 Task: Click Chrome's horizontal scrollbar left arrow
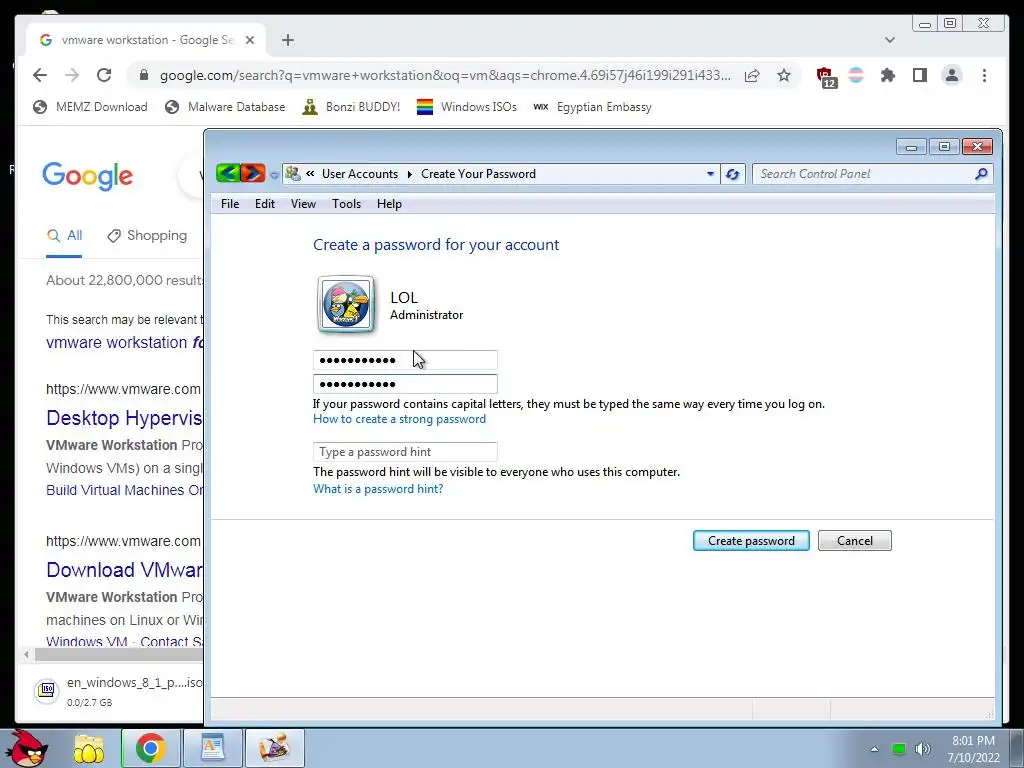point(25,654)
